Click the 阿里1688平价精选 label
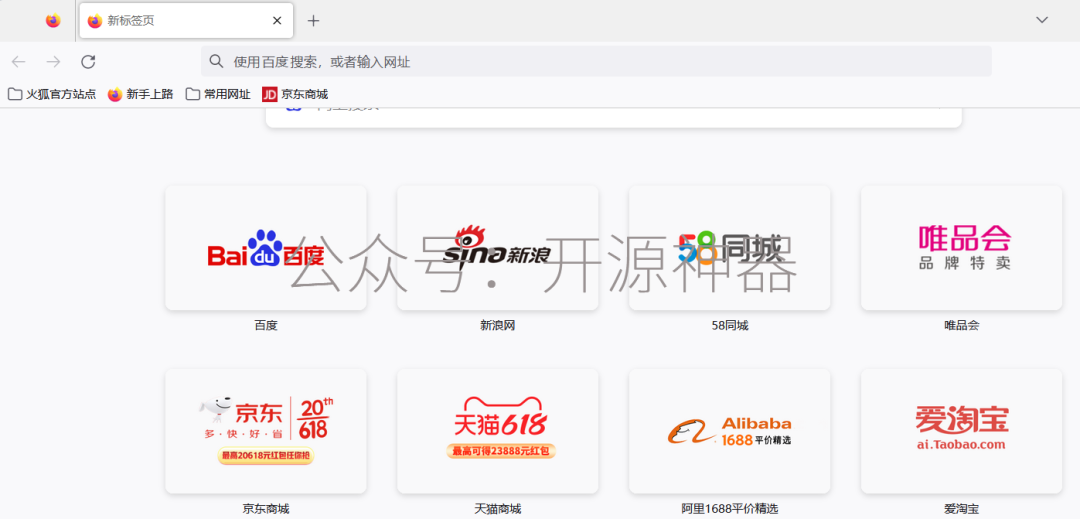 (x=729, y=509)
